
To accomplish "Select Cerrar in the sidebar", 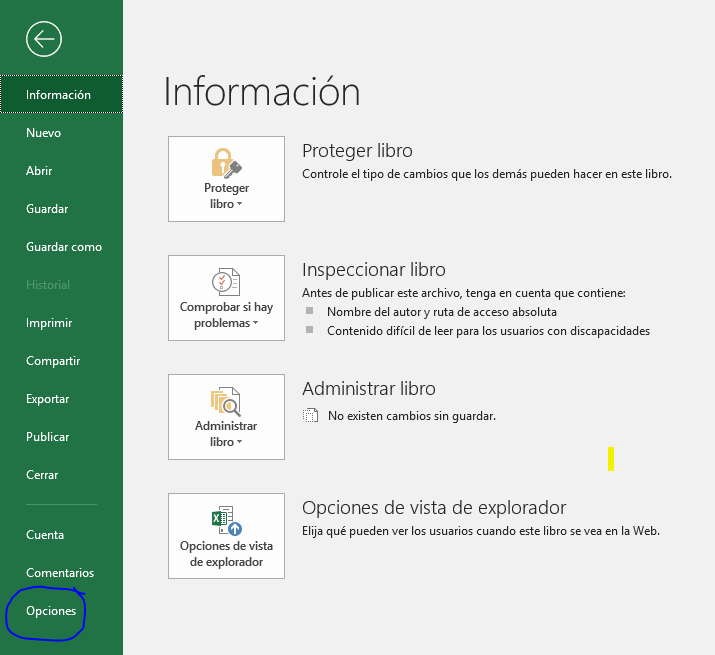I will pos(62,475).
